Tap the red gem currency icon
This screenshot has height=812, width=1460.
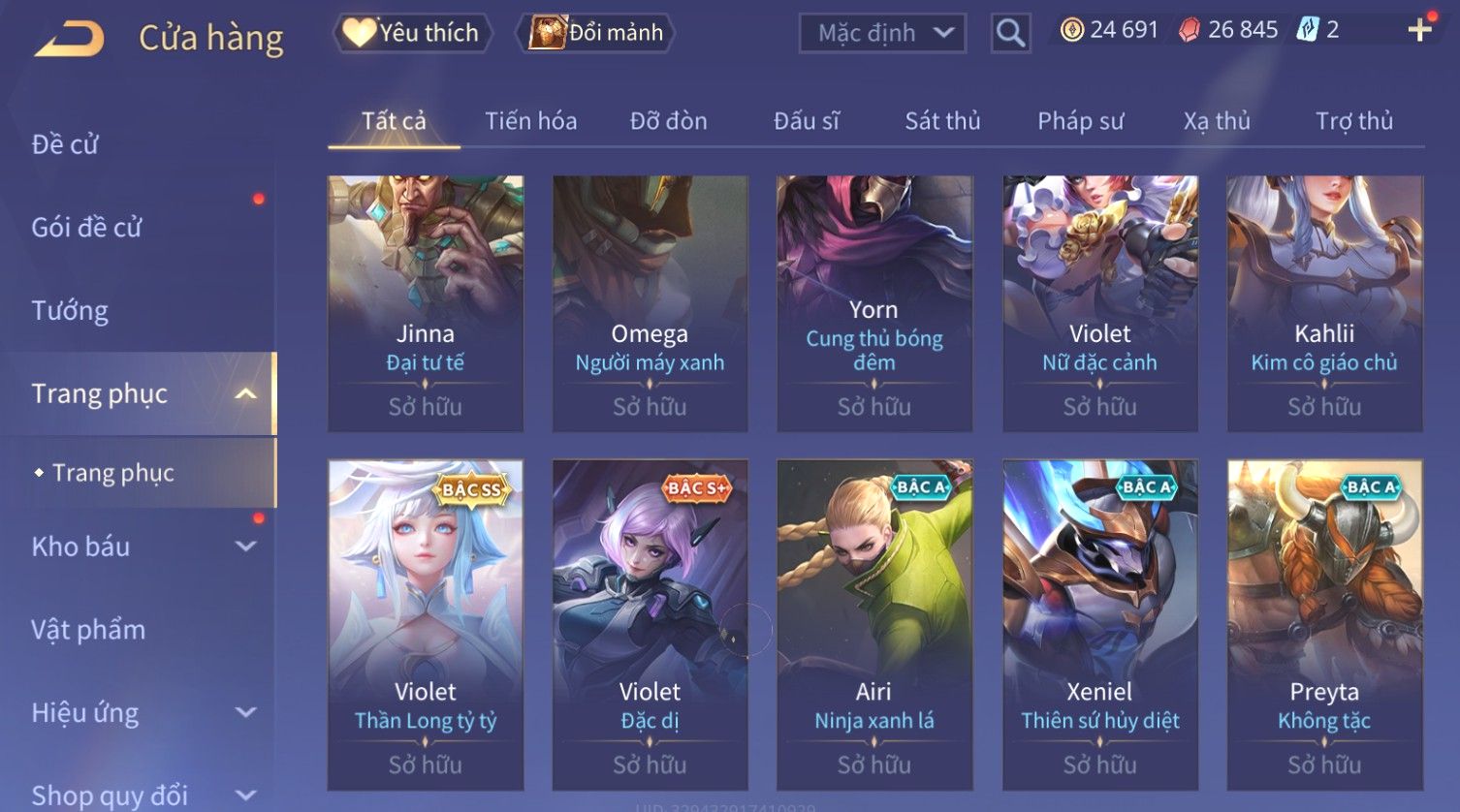pyautogui.click(x=1189, y=30)
